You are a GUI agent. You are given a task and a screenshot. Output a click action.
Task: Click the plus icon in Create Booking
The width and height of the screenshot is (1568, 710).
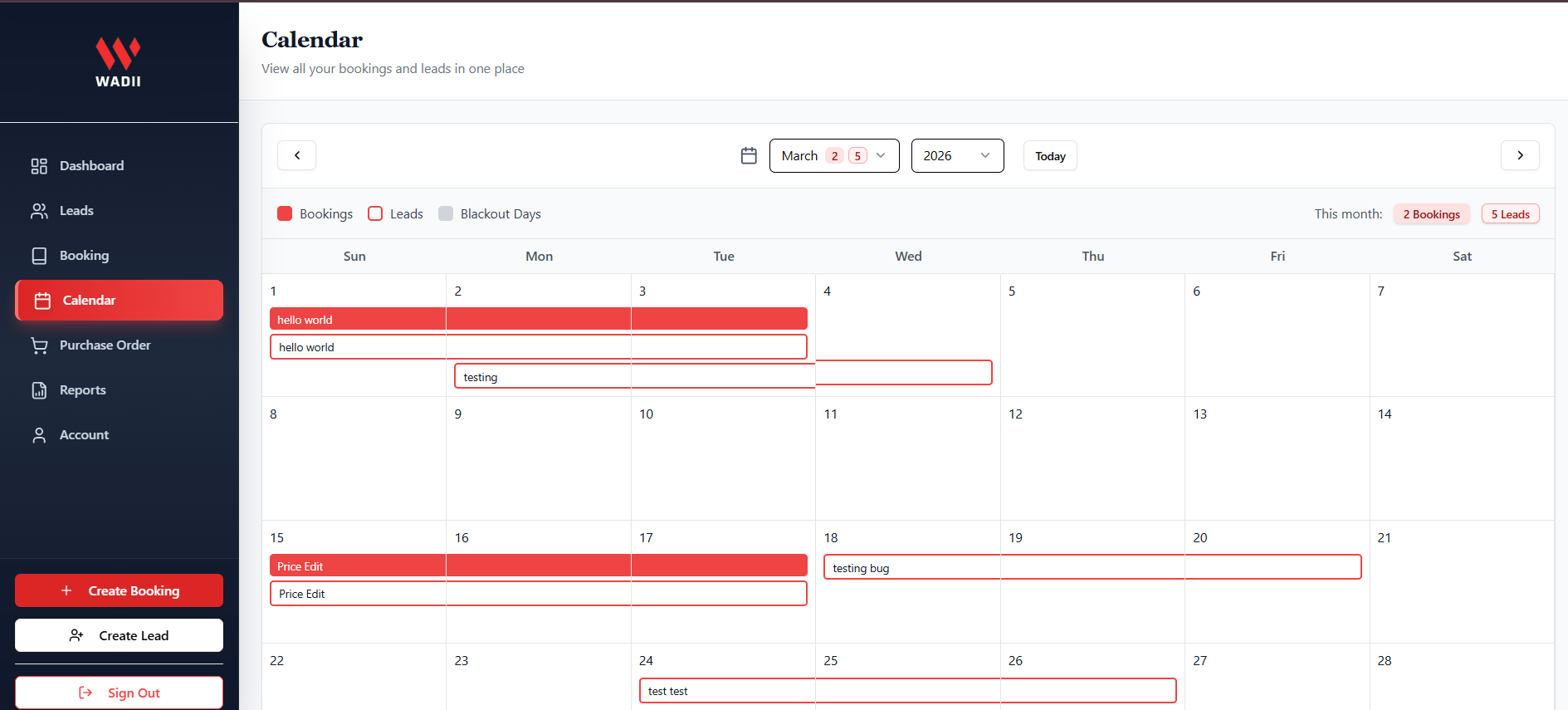66,590
